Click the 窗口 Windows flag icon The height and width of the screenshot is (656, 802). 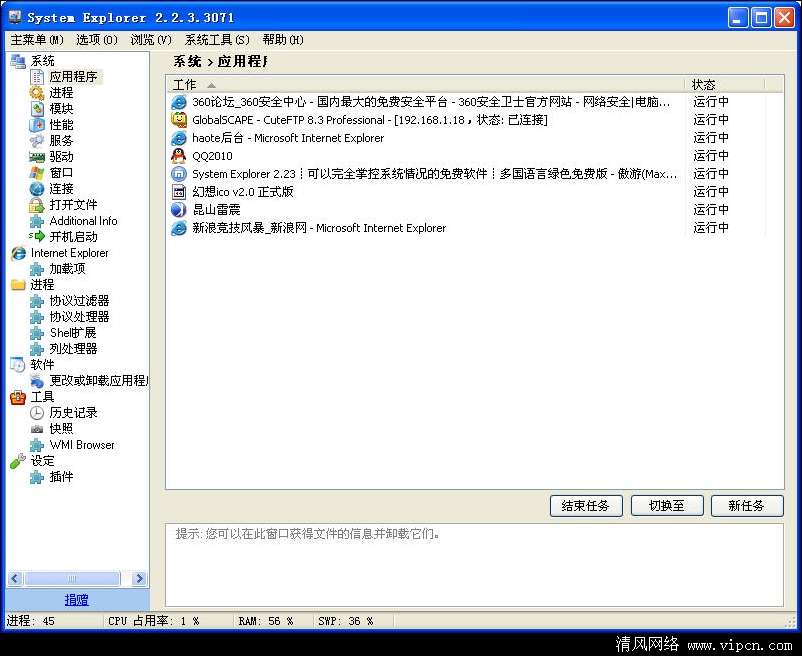pyautogui.click(x=37, y=173)
